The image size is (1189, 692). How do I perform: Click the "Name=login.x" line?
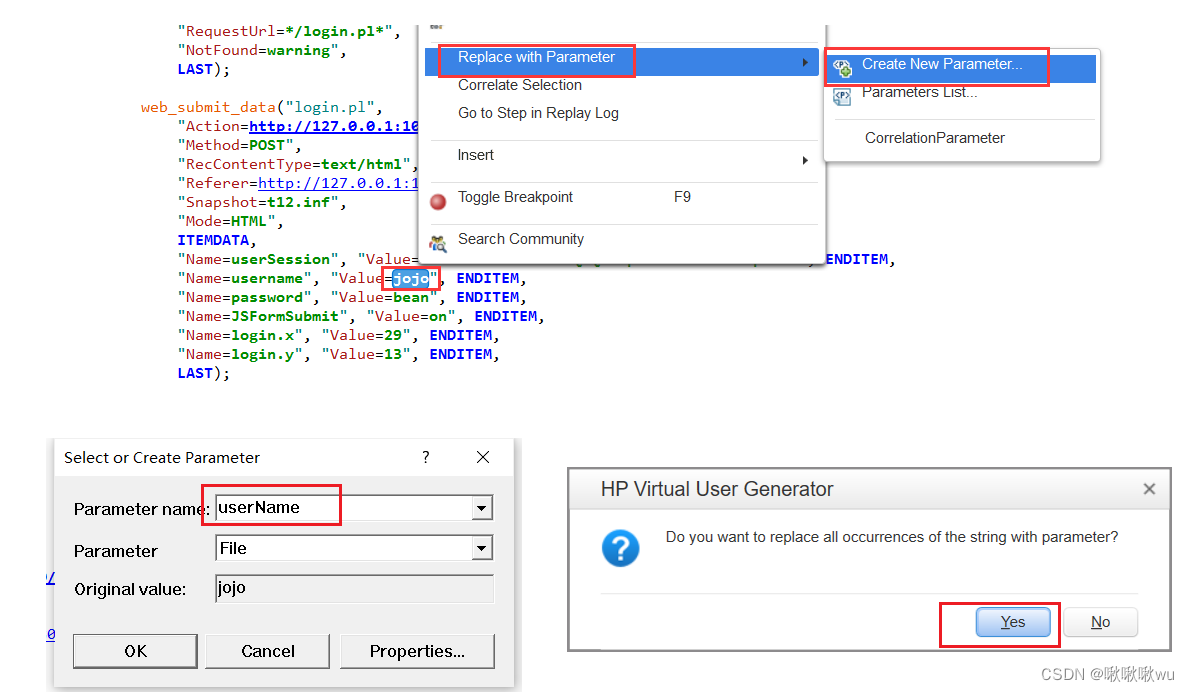(337, 336)
